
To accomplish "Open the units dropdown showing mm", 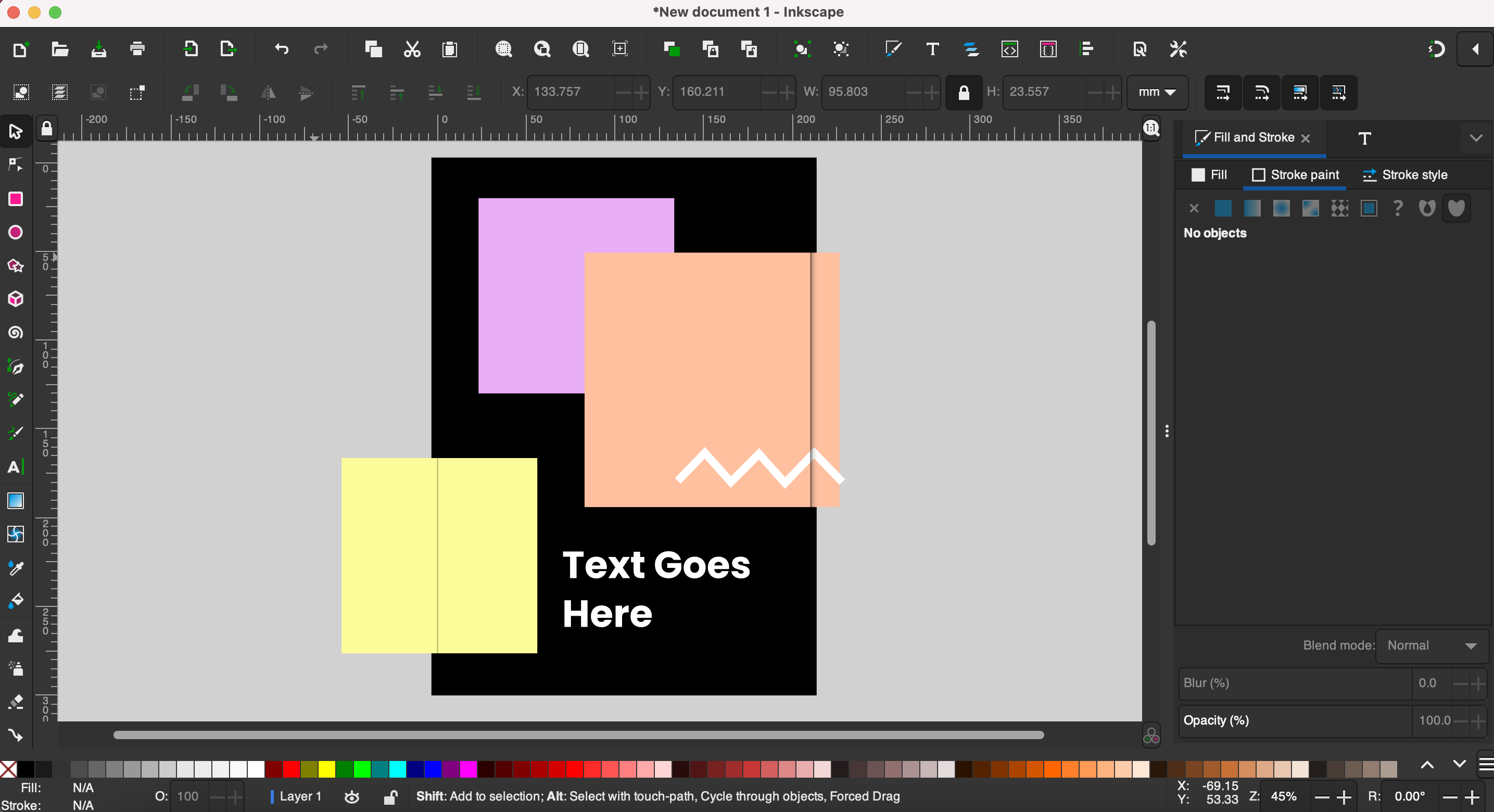I will tap(1156, 91).
